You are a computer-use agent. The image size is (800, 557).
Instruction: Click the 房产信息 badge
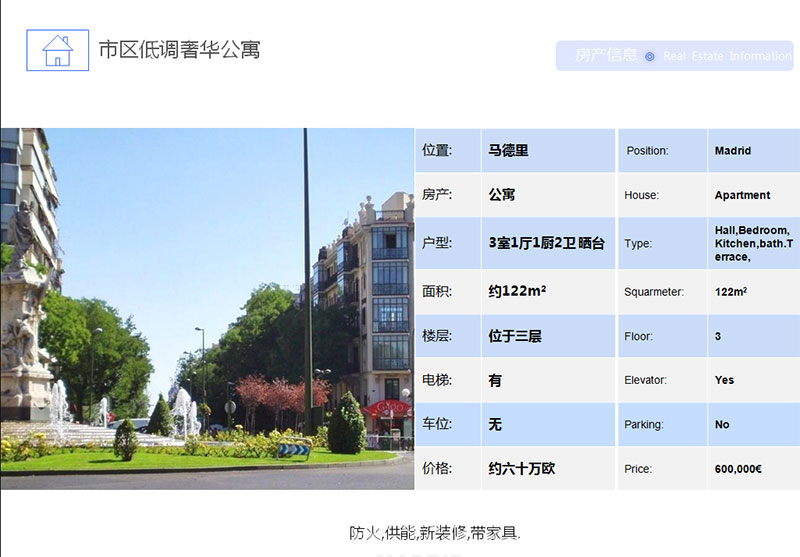click(x=606, y=55)
